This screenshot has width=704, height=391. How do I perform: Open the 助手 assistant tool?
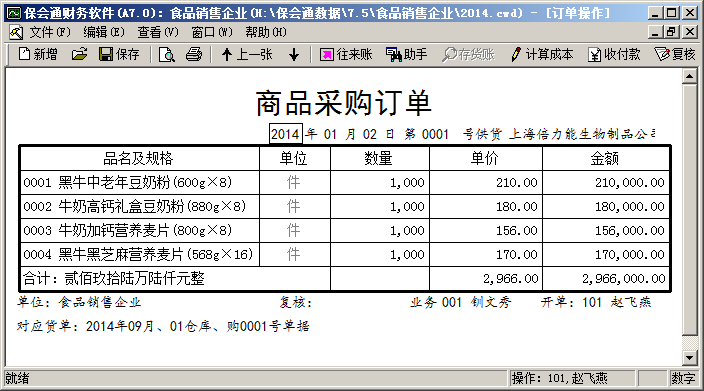click(406, 54)
